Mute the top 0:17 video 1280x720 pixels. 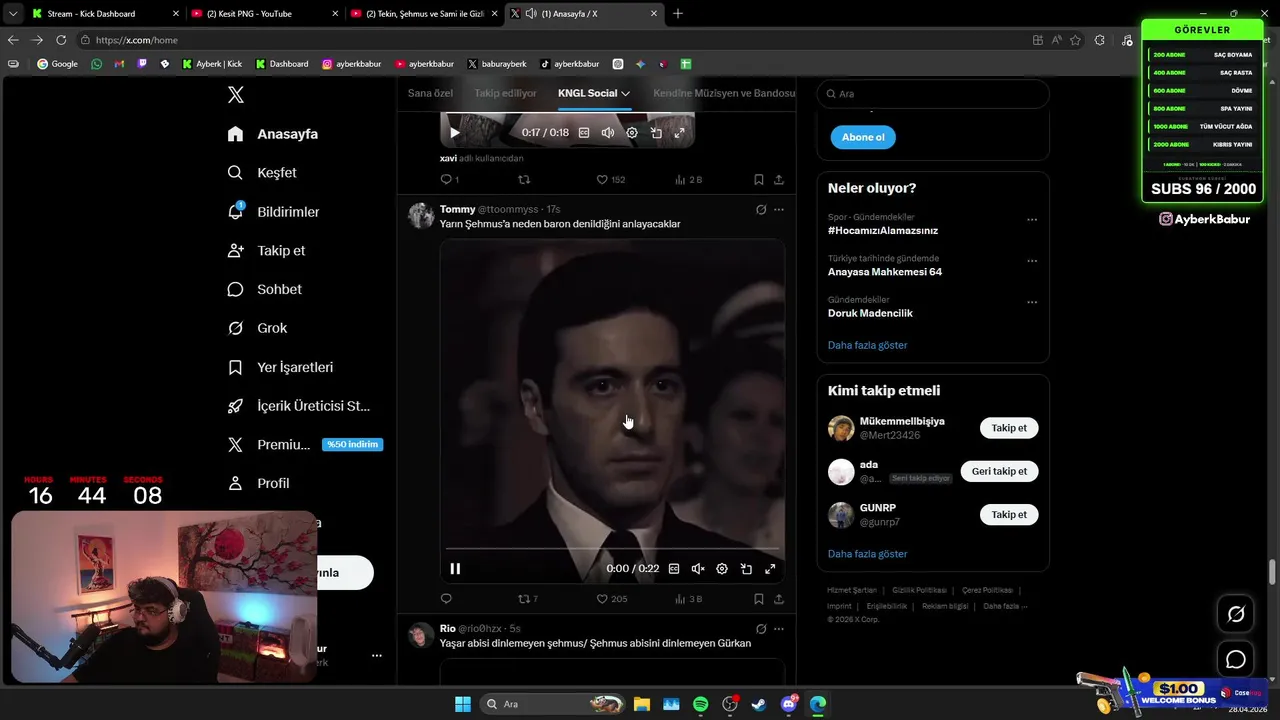(x=608, y=133)
